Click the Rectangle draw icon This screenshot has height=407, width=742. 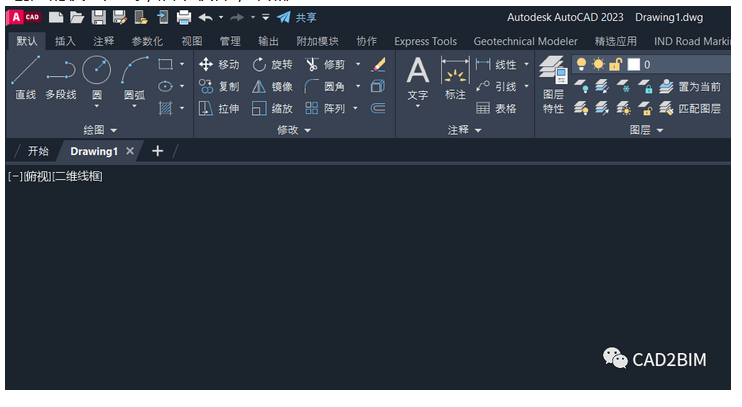click(165, 64)
